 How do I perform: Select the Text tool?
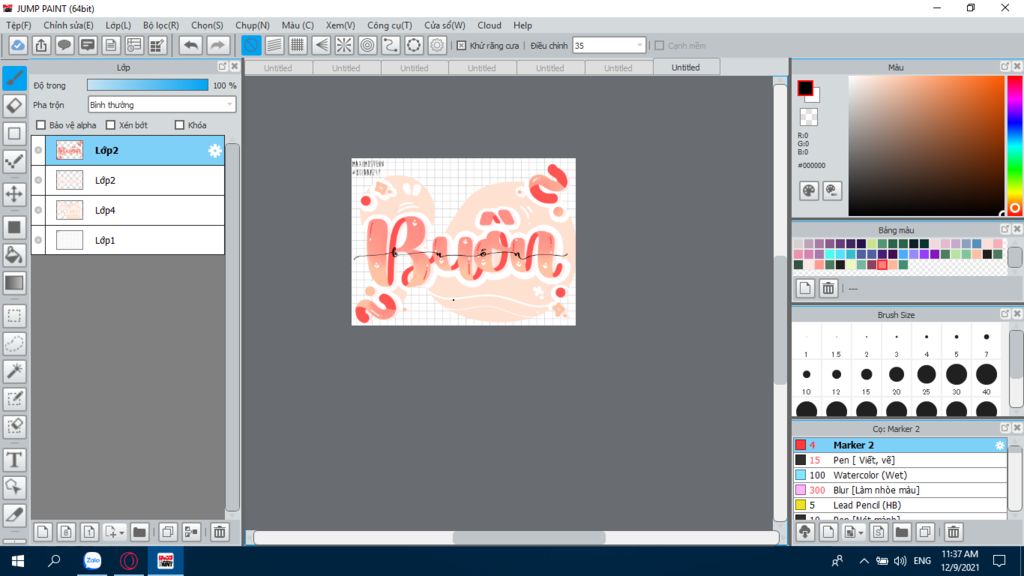click(x=14, y=460)
